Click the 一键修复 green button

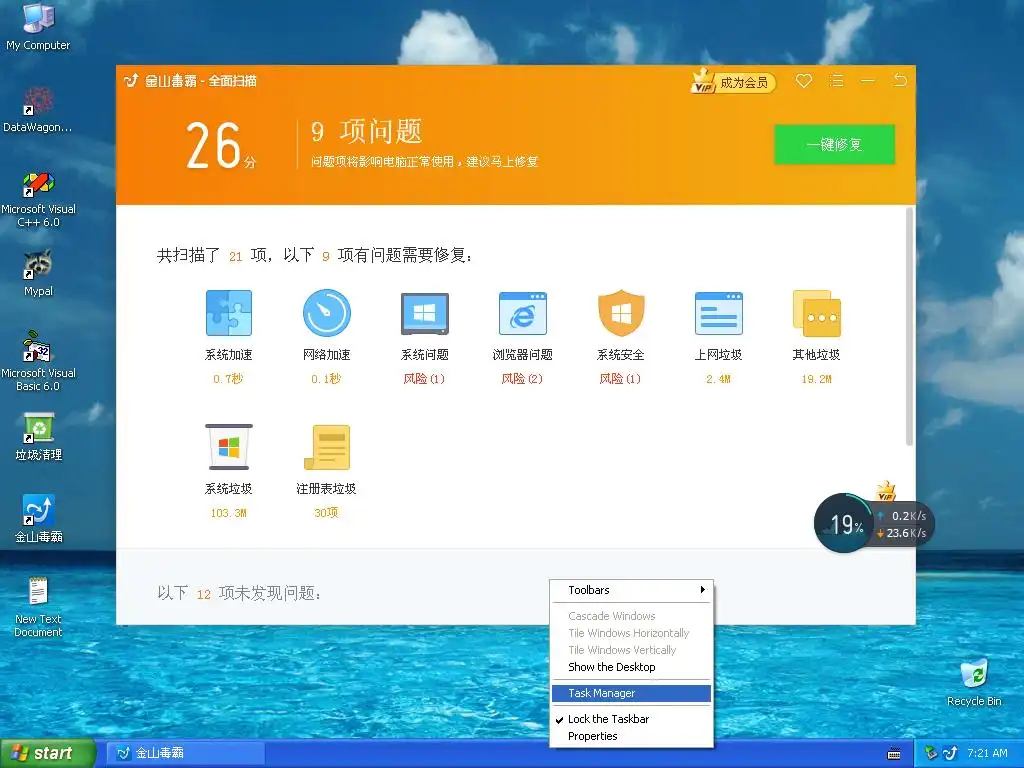pos(835,144)
